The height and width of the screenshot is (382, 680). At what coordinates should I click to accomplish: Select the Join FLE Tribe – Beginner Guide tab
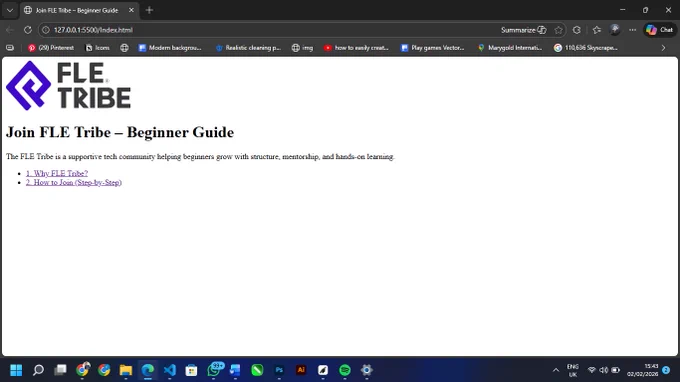coord(77,10)
